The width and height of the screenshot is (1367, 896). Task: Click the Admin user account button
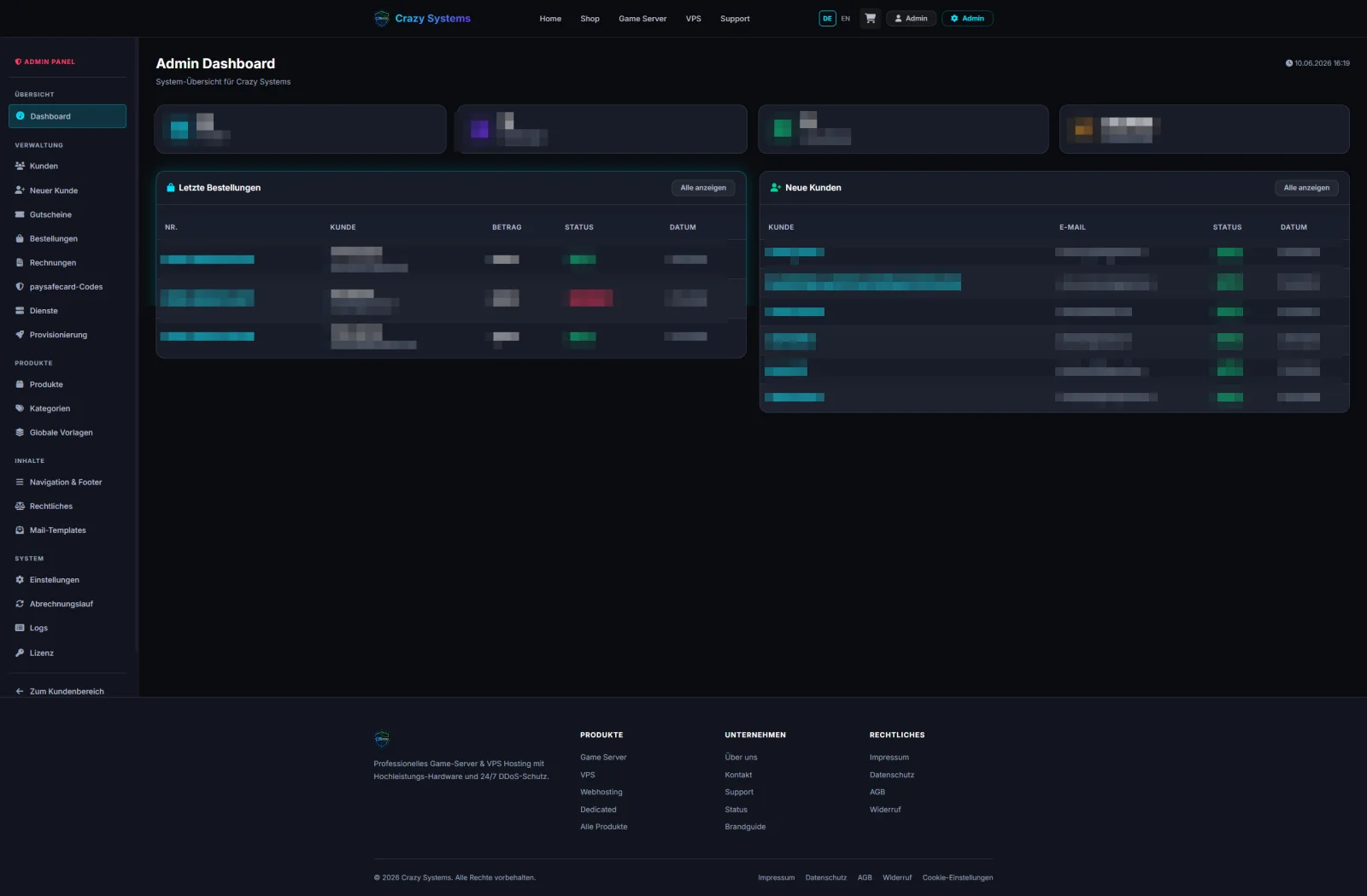911,18
